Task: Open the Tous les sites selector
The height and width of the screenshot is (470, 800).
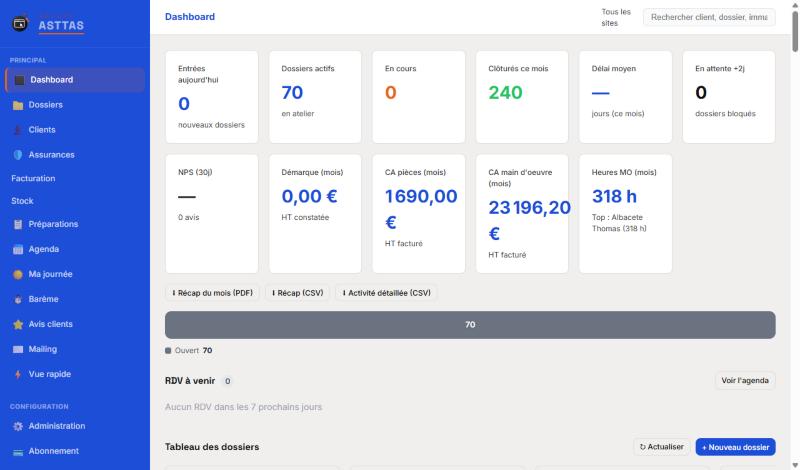Action: pyautogui.click(x=615, y=17)
